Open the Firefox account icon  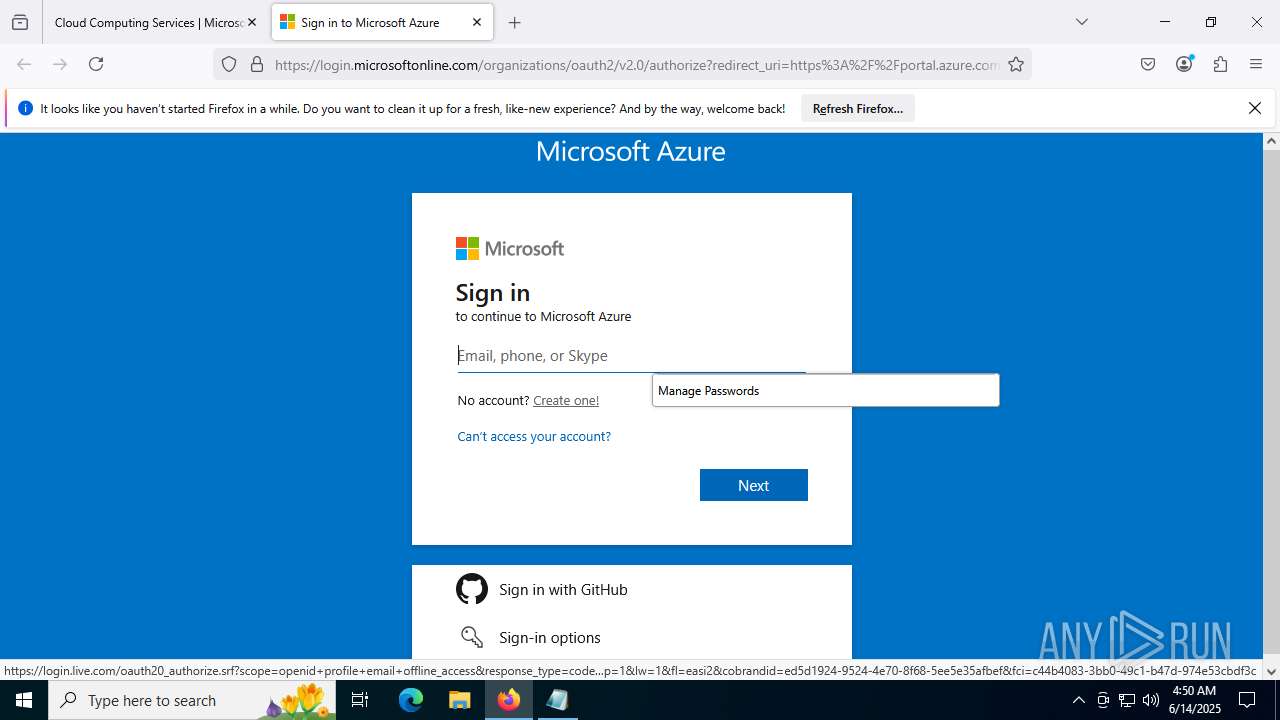[x=1184, y=64]
